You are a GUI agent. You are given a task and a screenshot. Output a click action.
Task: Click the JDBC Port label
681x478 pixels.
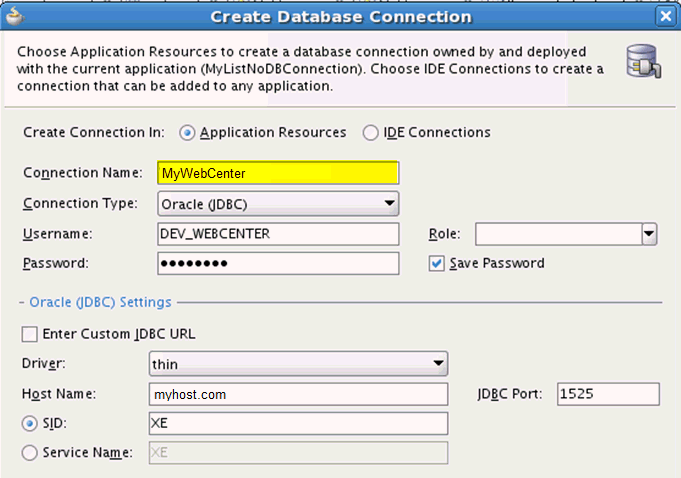tap(510, 394)
